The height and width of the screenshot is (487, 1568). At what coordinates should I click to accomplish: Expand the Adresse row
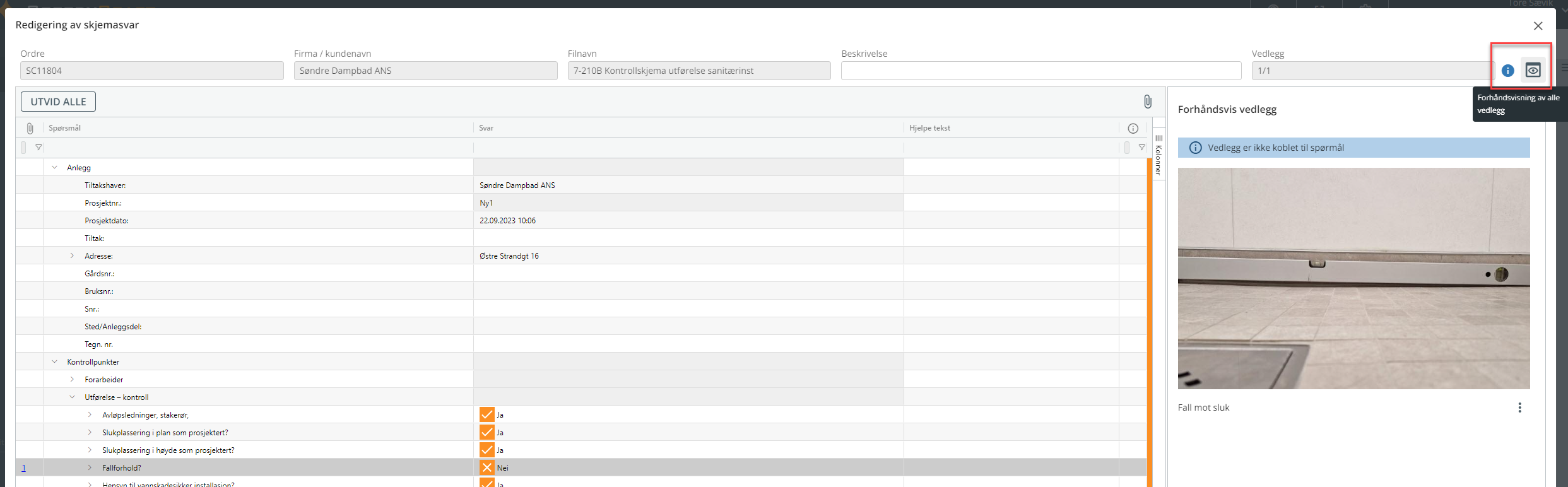(72, 256)
